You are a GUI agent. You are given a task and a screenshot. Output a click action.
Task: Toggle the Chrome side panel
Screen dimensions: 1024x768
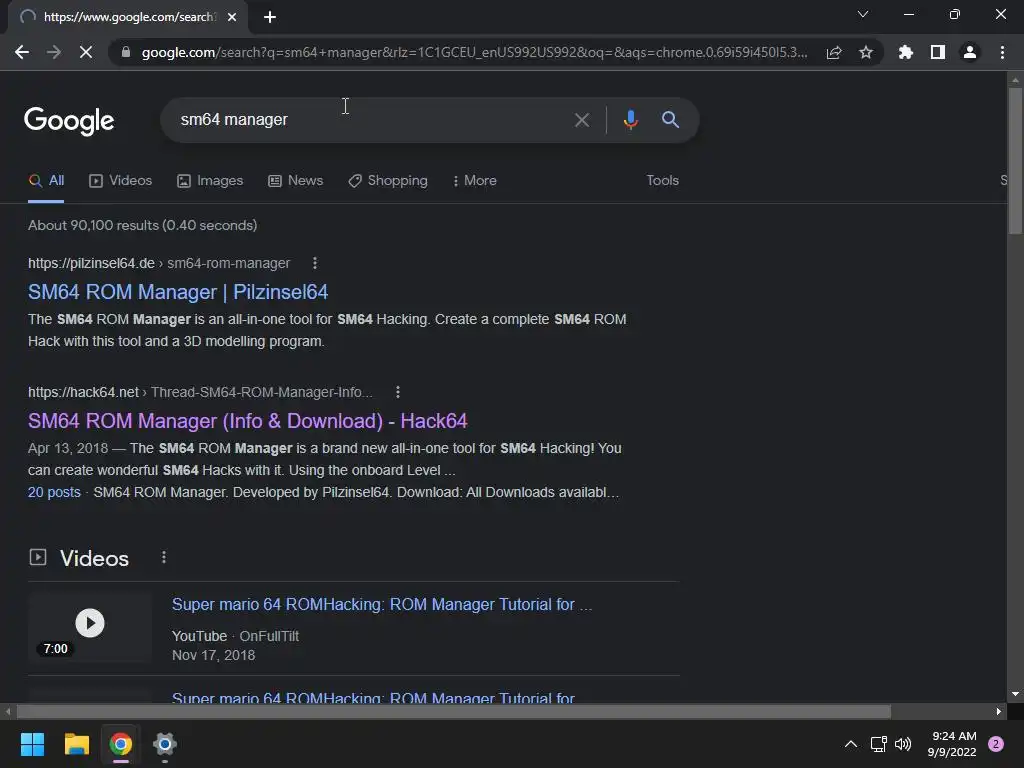tap(938, 52)
